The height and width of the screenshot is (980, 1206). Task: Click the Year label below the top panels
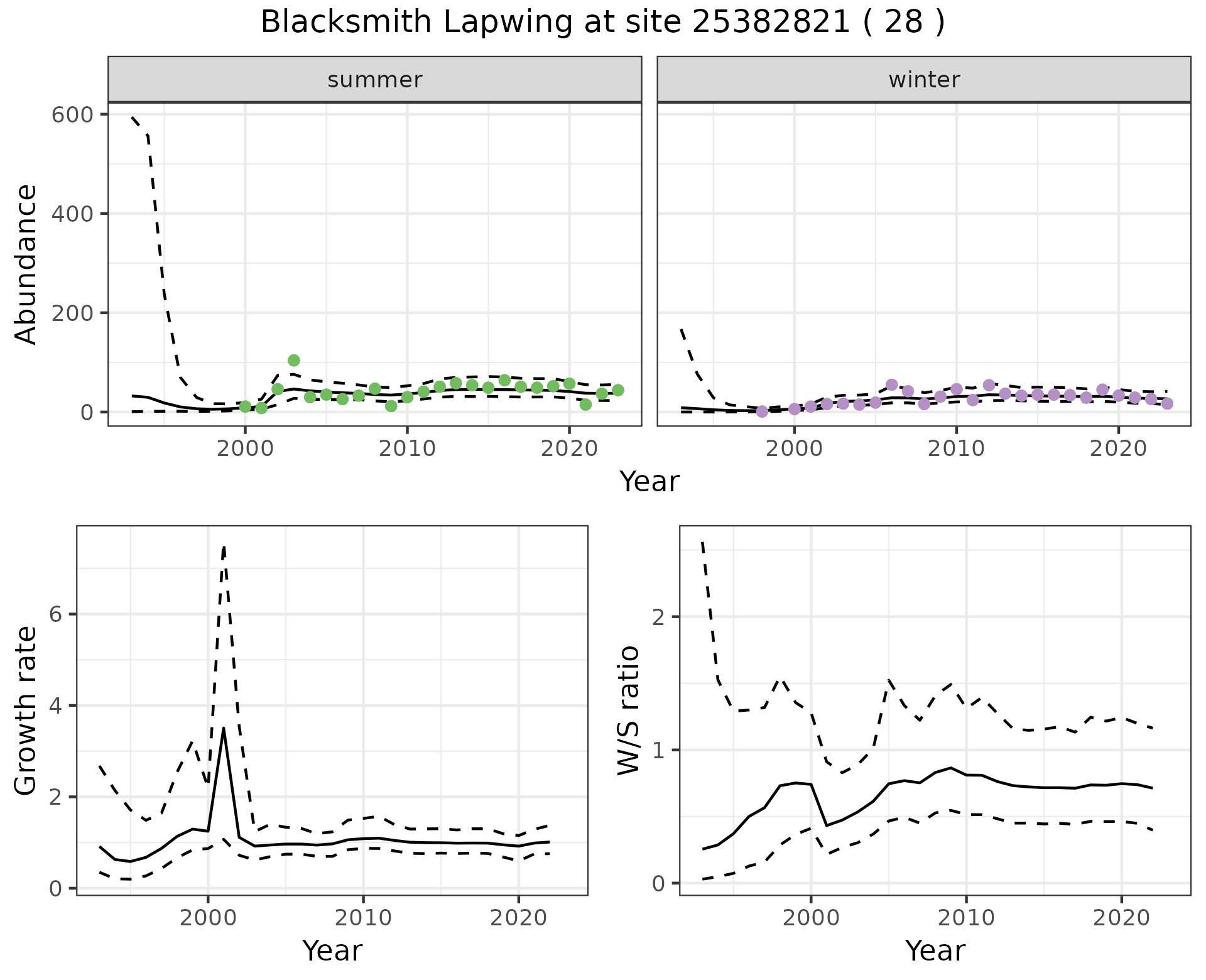point(649,482)
